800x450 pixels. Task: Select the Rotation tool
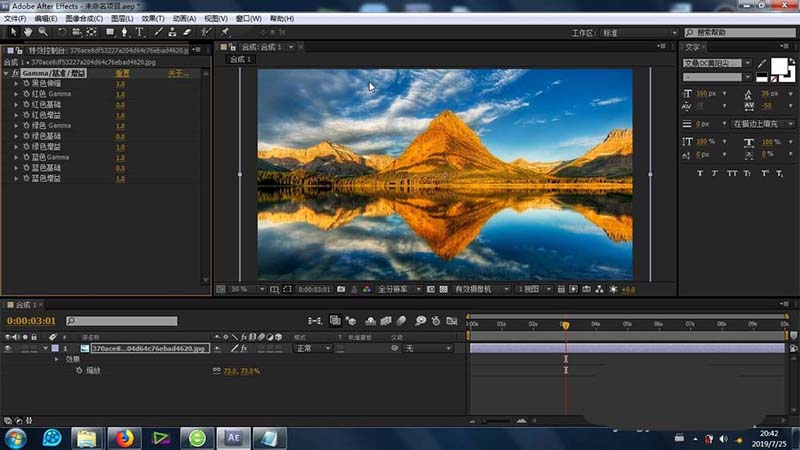[63, 32]
